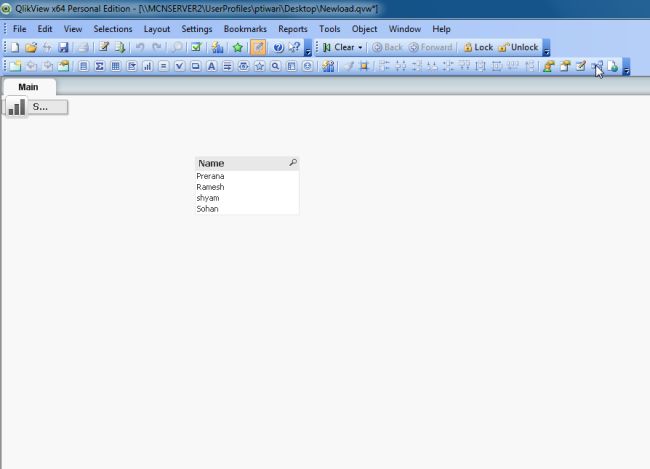Create a Text Object with the A icon
Screen dimensions: 650x469
pos(211,66)
